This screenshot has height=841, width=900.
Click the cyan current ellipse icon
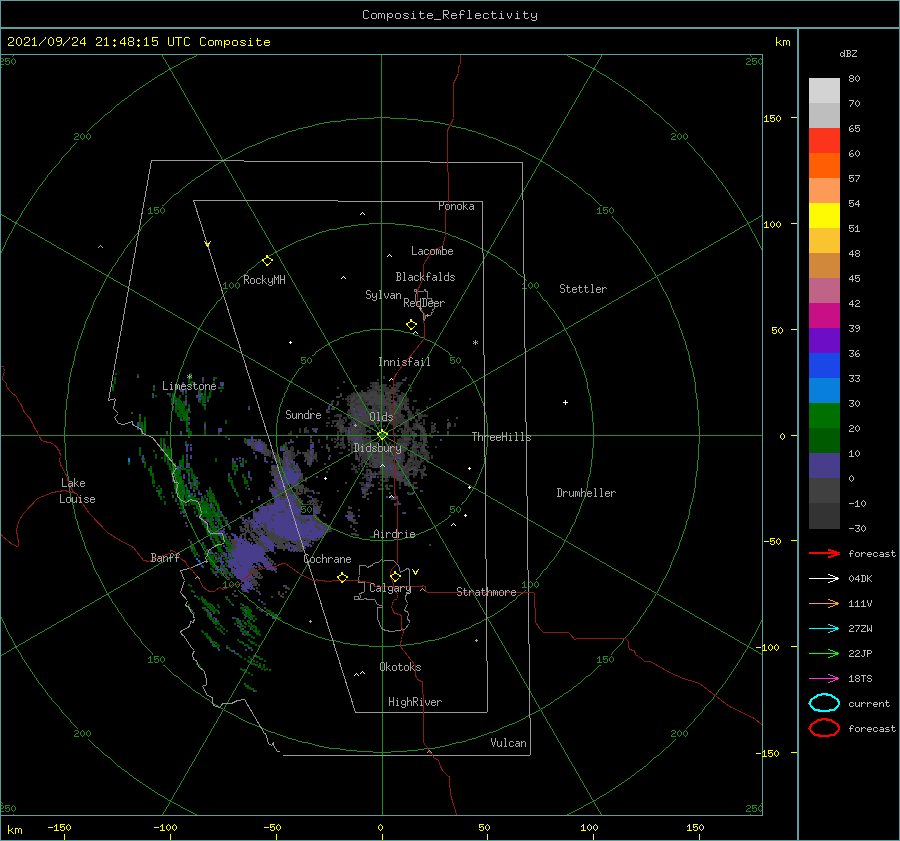tap(824, 703)
